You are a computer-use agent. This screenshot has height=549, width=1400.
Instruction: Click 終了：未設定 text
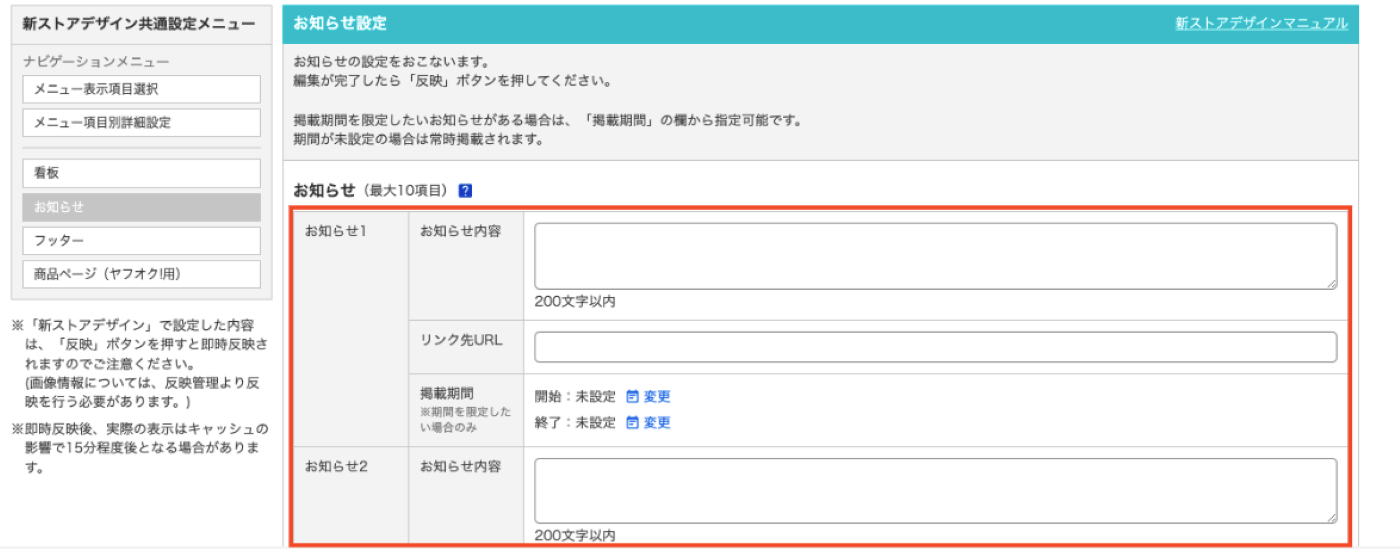[x=576, y=423]
